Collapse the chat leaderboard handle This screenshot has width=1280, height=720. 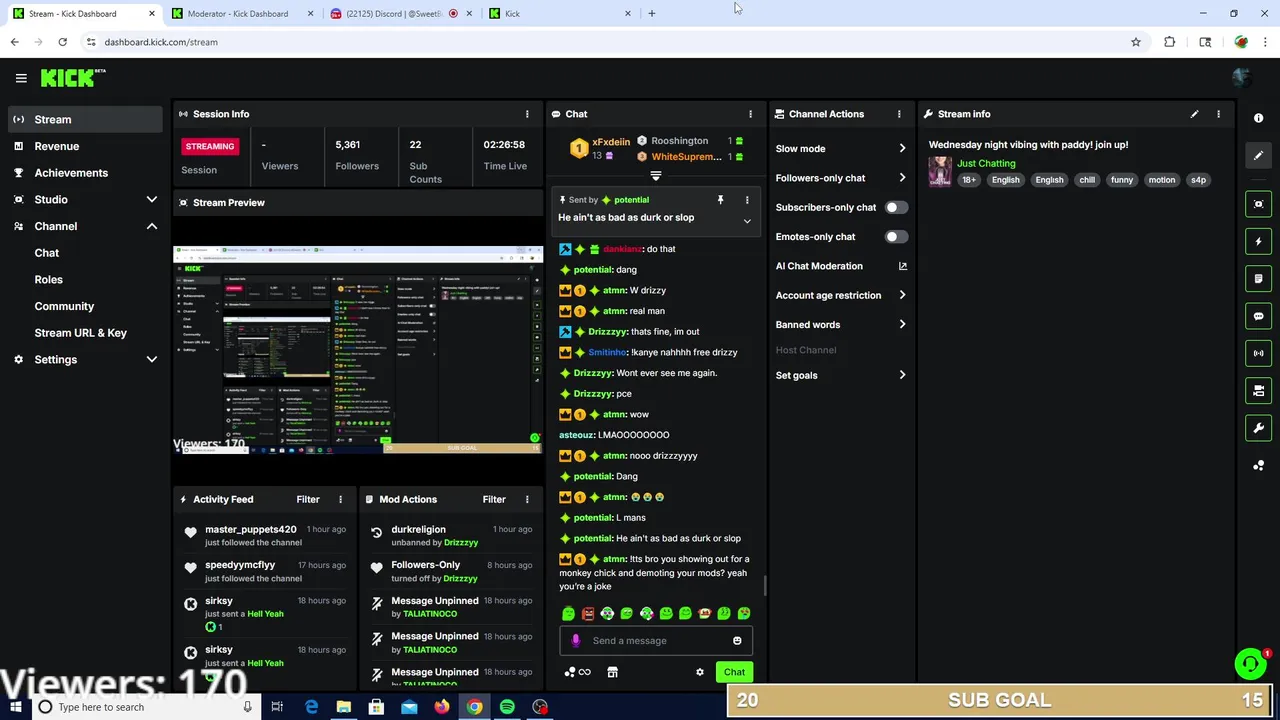coord(656,176)
